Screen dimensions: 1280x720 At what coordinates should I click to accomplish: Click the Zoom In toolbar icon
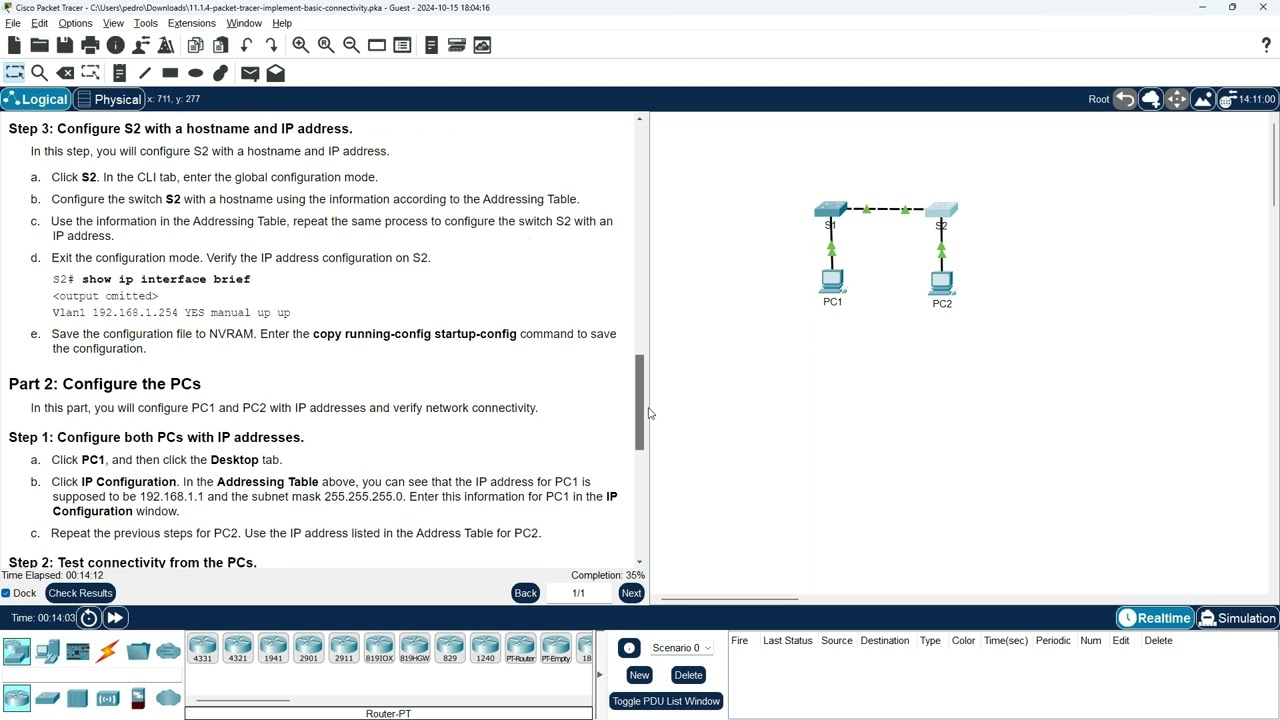[300, 45]
